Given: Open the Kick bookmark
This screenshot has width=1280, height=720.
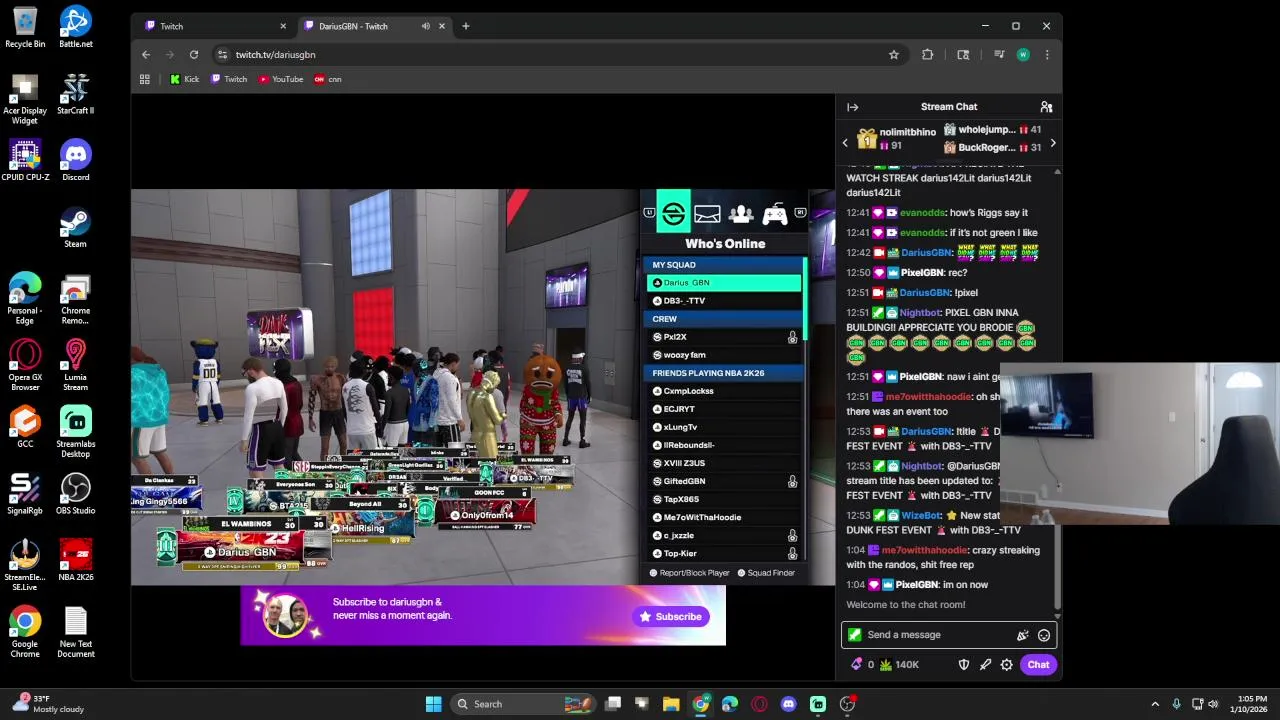Looking at the screenshot, I should tap(185, 79).
